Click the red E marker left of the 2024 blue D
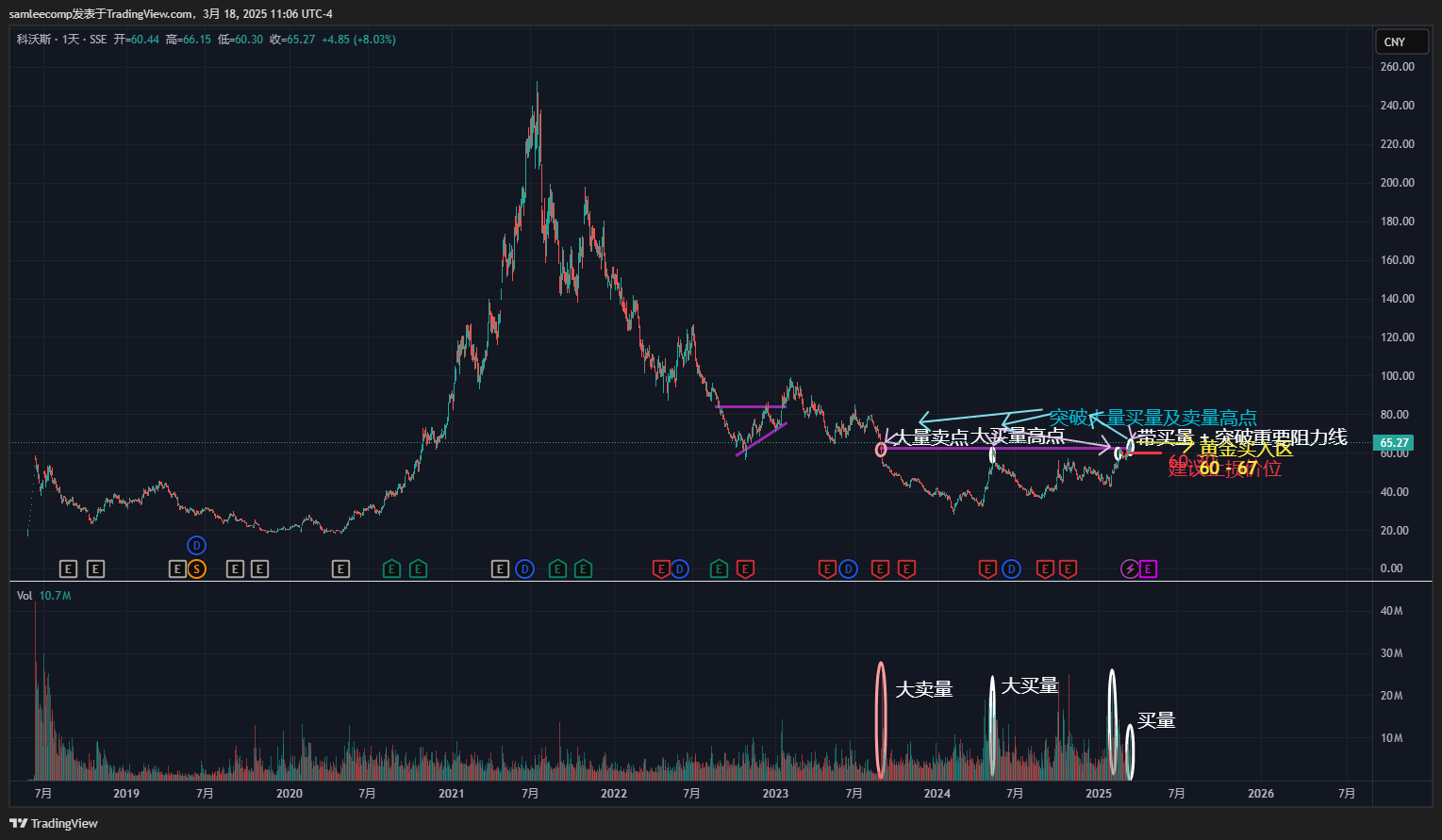Screen dimensions: 1442x840 tap(987, 568)
